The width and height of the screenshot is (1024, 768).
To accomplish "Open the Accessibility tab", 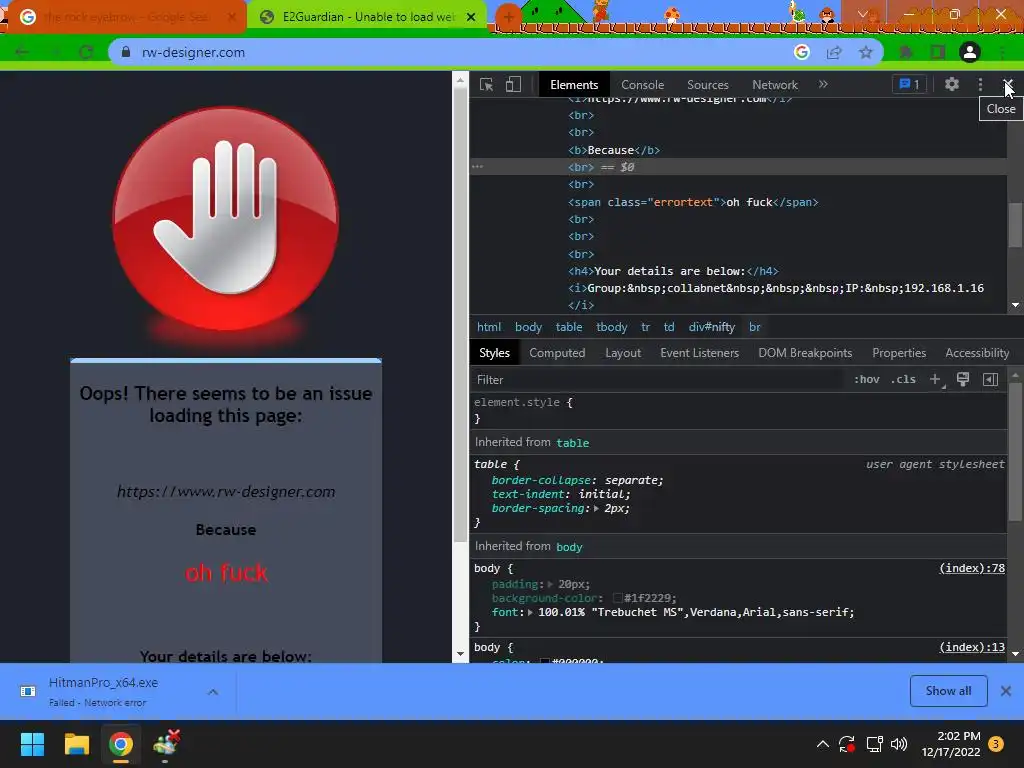I will pos(977,353).
